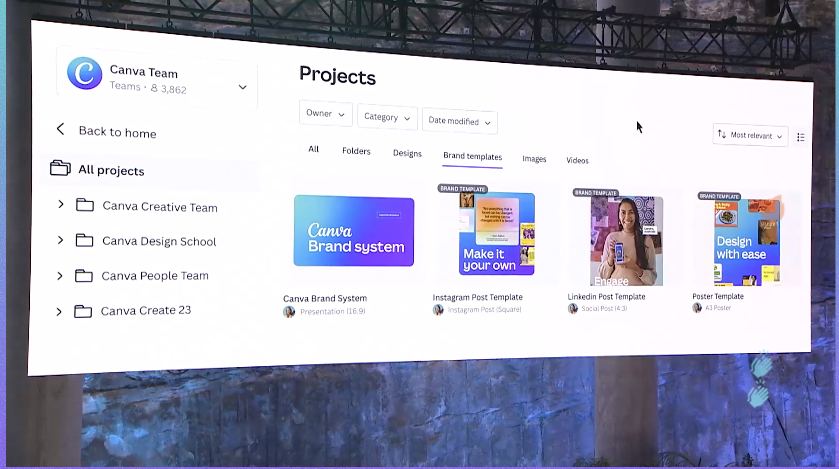Click Canva Creative Team folder icon
The height and width of the screenshot is (469, 839).
pos(85,205)
